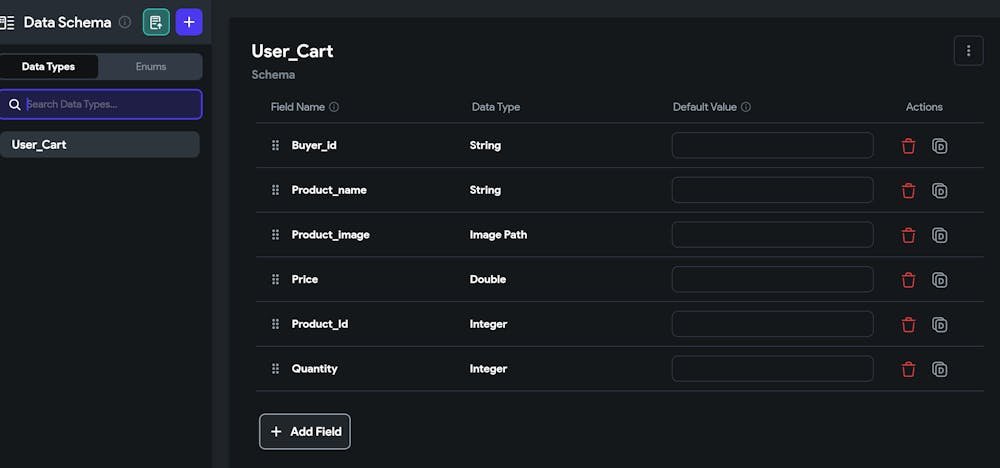Delete the Product_image field

[908, 235]
